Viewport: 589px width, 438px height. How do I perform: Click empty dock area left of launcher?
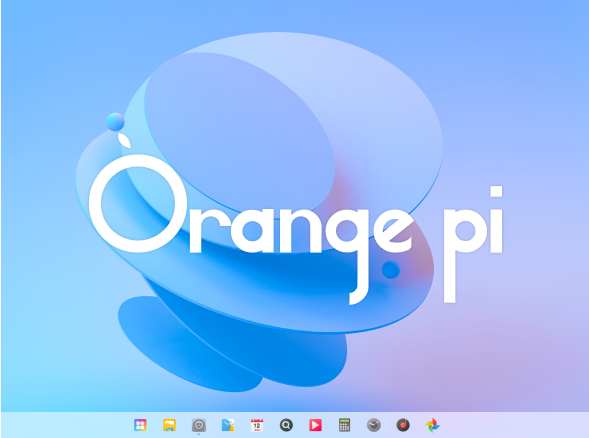point(66,425)
